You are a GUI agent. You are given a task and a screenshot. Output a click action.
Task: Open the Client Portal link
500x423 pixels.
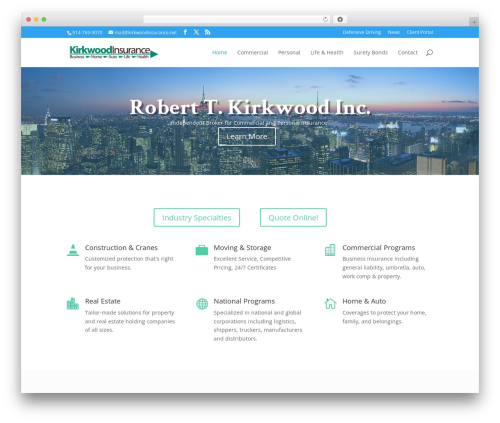tap(420, 32)
